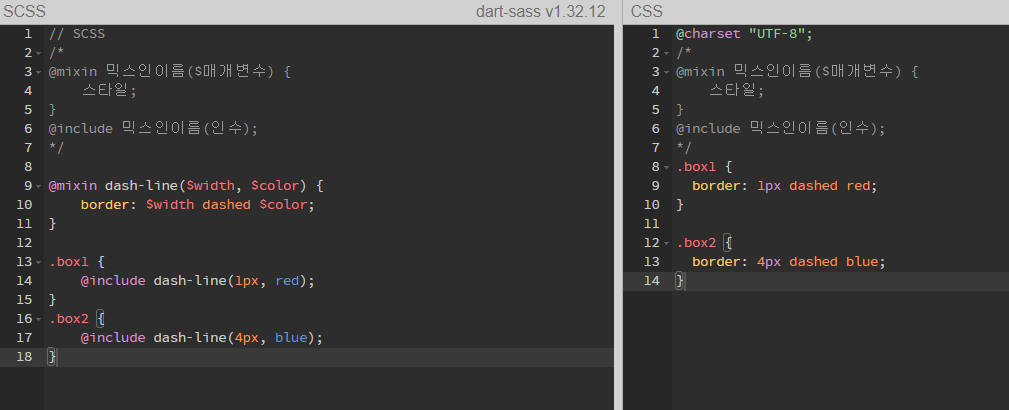Viewport: 1009px width, 410px height.
Task: Click the '.box2 {' selector in CSS pane
Action: pyautogui.click(x=704, y=243)
